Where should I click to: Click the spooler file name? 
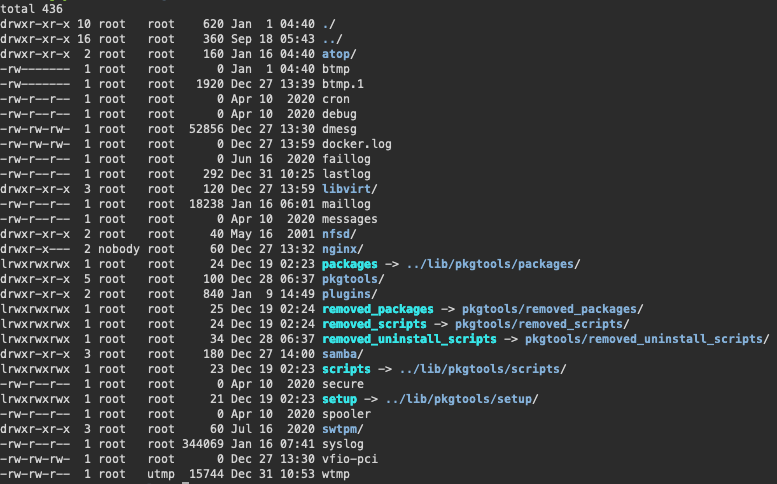click(x=346, y=414)
